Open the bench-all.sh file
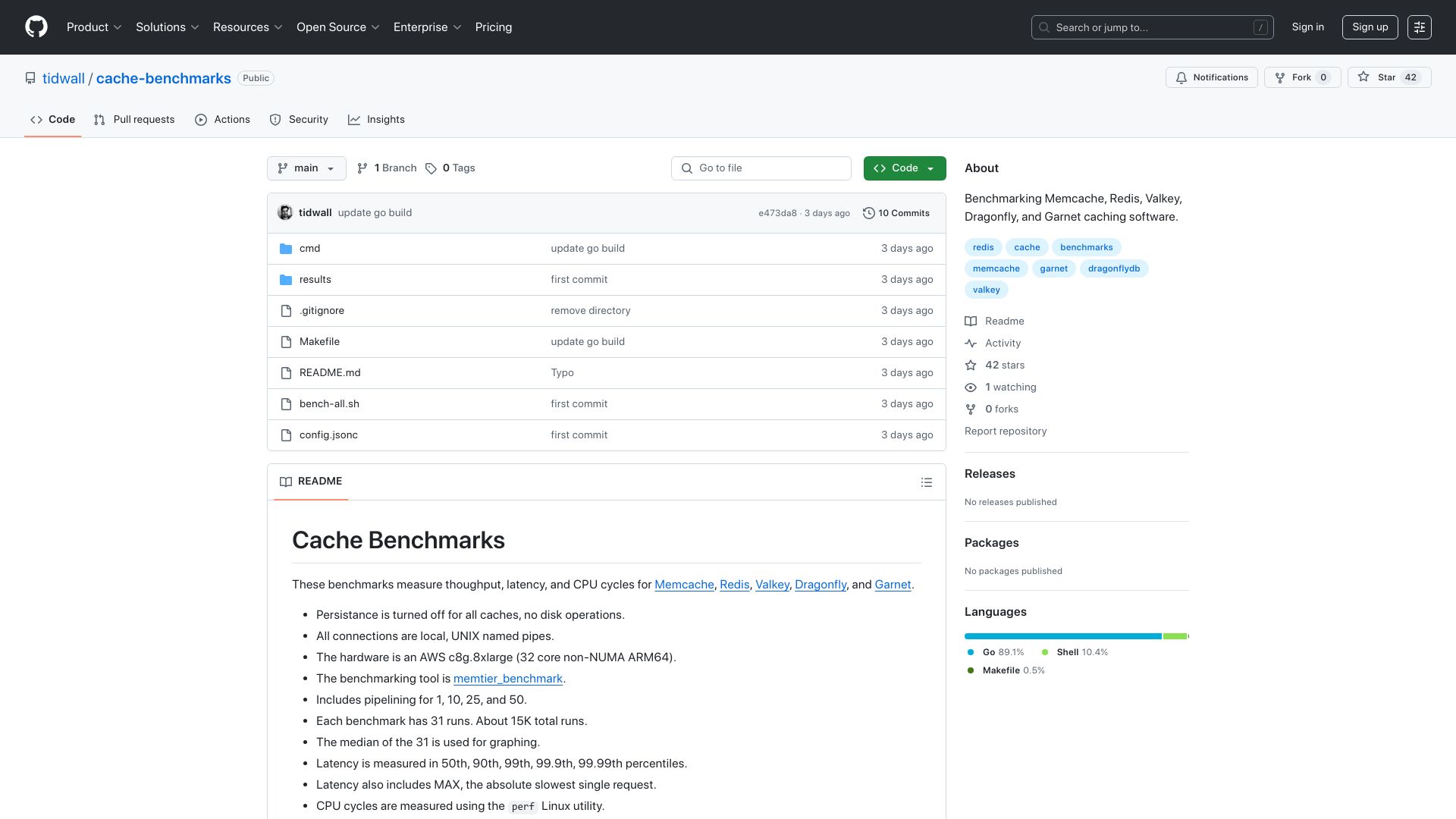Screen dimensions: 1456x819 pos(329,404)
